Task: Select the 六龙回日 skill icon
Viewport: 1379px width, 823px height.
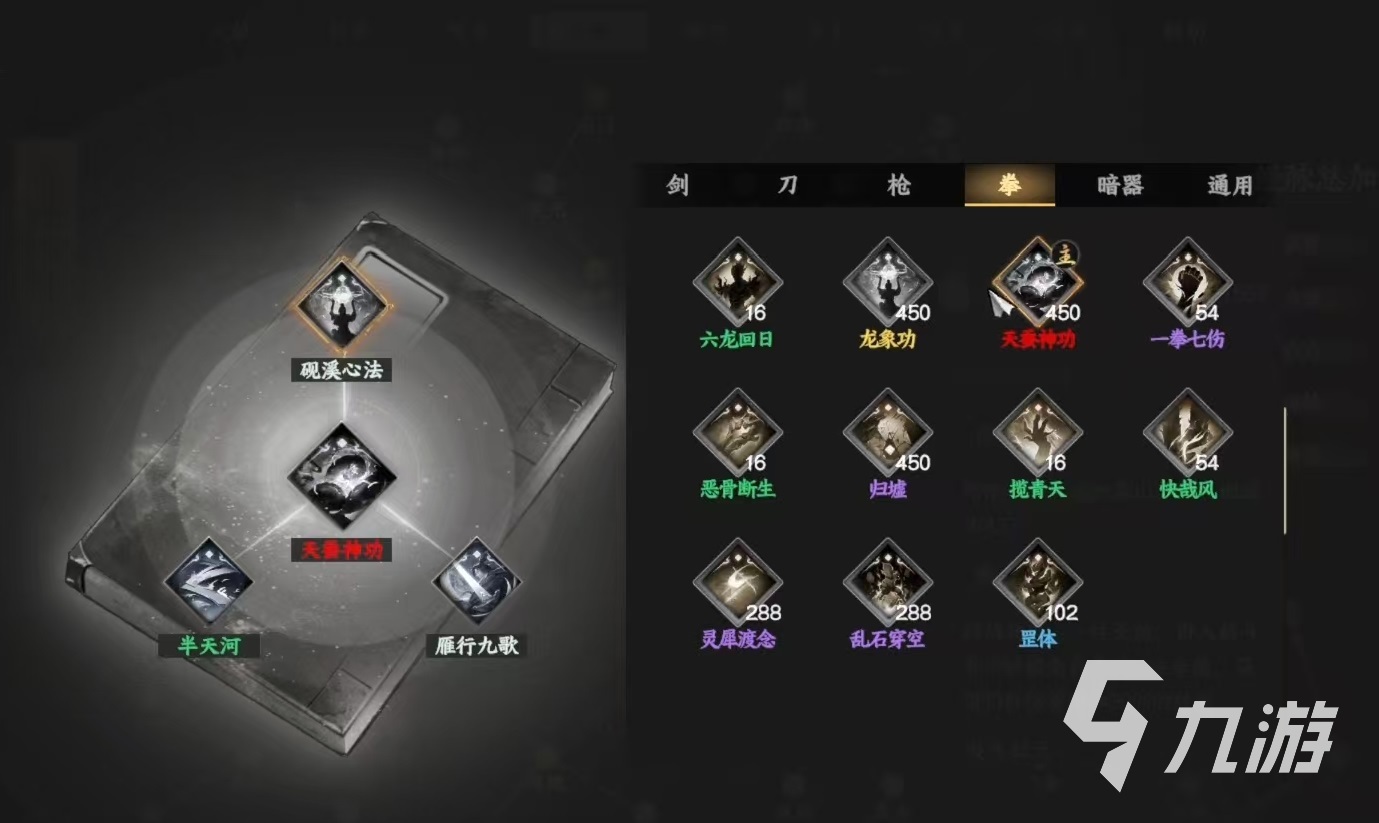Action: tap(737, 283)
